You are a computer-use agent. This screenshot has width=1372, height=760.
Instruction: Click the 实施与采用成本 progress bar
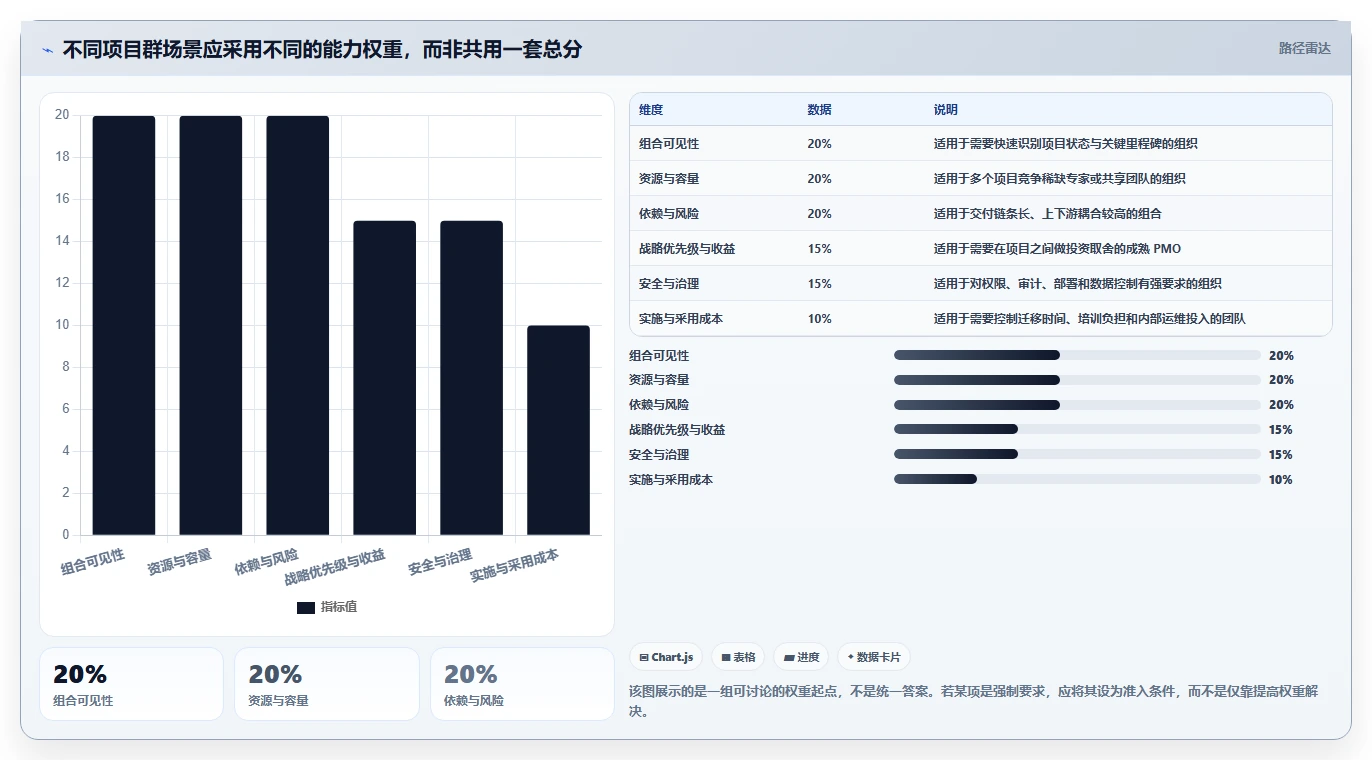coord(1077,479)
